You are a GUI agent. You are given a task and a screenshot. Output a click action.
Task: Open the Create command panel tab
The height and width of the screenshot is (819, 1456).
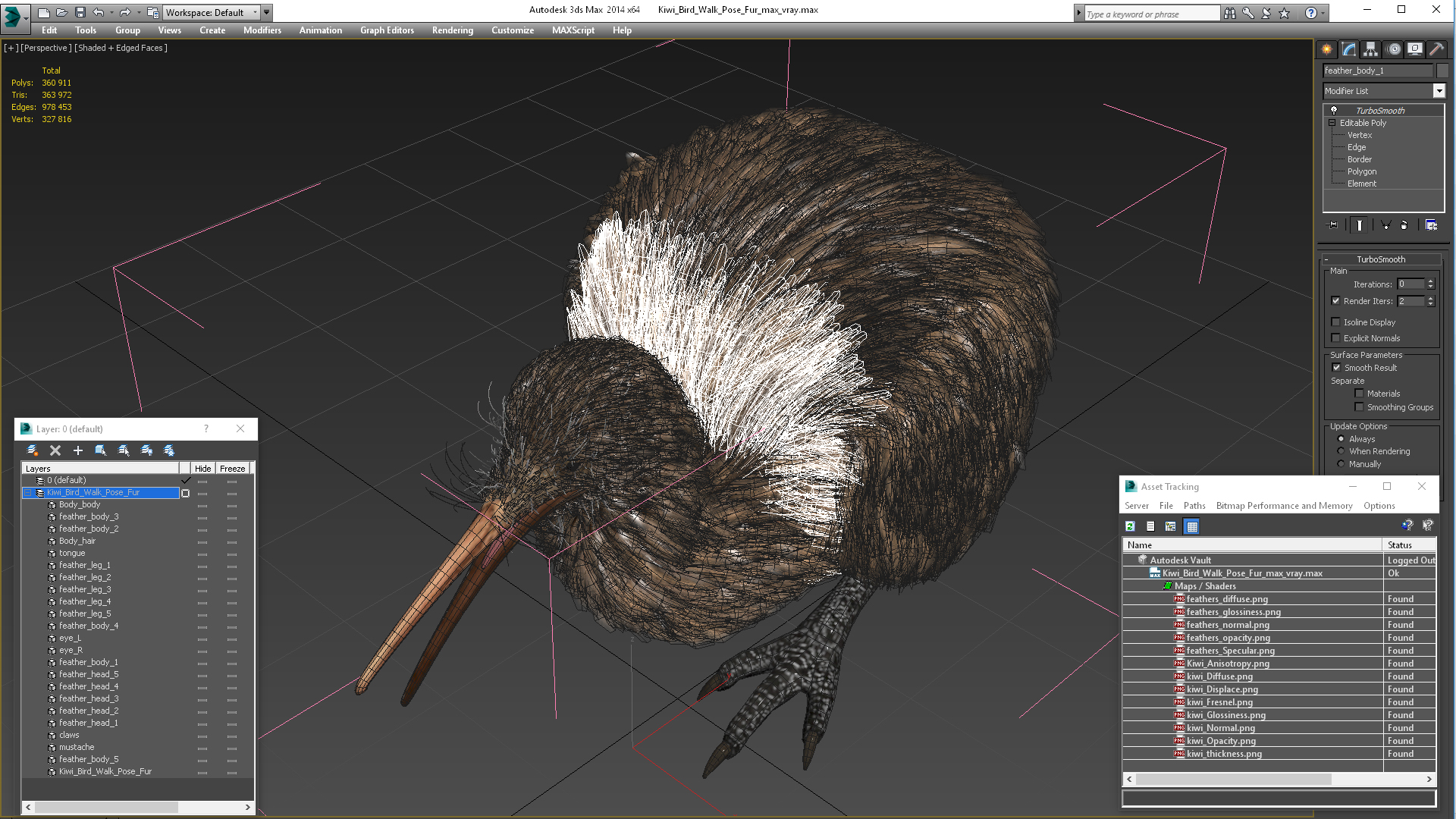pos(1326,49)
